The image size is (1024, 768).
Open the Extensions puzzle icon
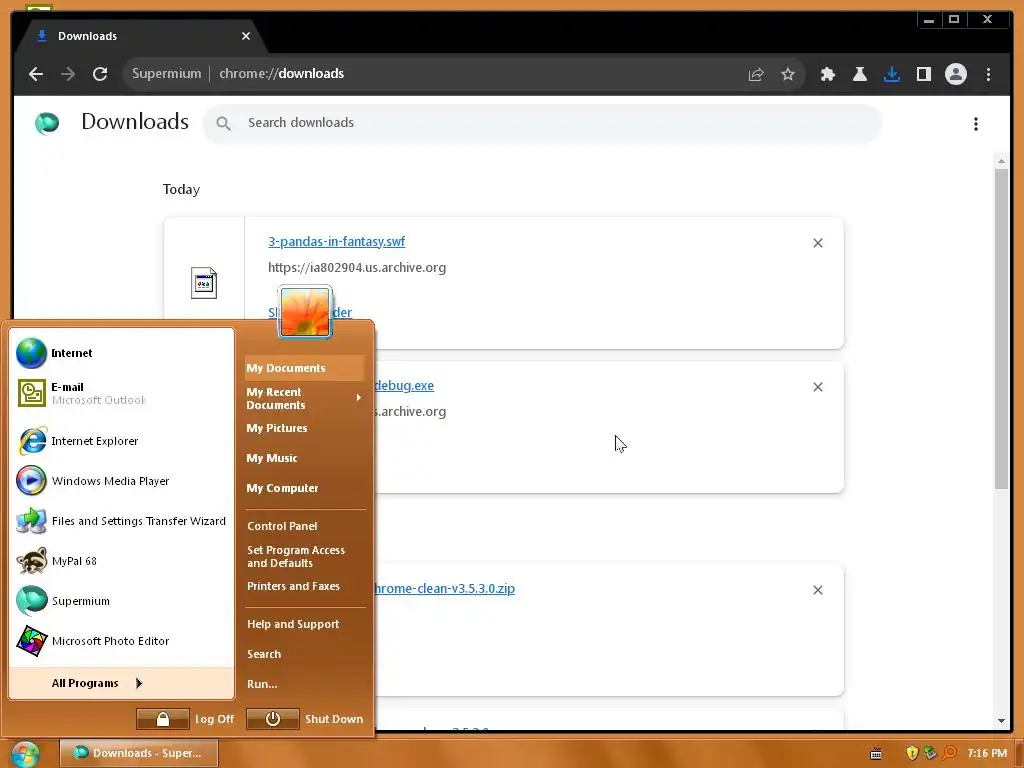(x=827, y=74)
